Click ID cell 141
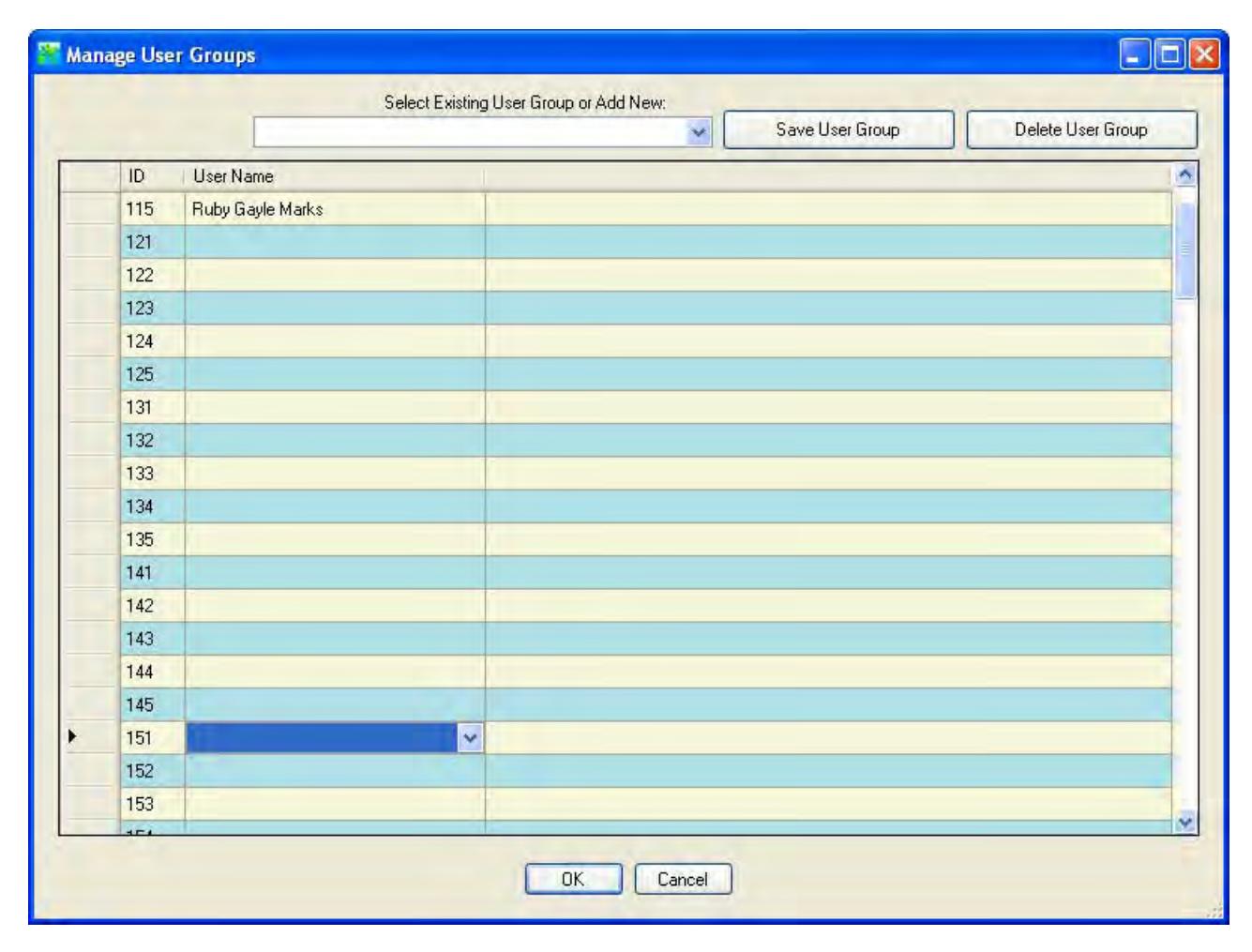This screenshot has width=1252, height=952. tap(153, 573)
